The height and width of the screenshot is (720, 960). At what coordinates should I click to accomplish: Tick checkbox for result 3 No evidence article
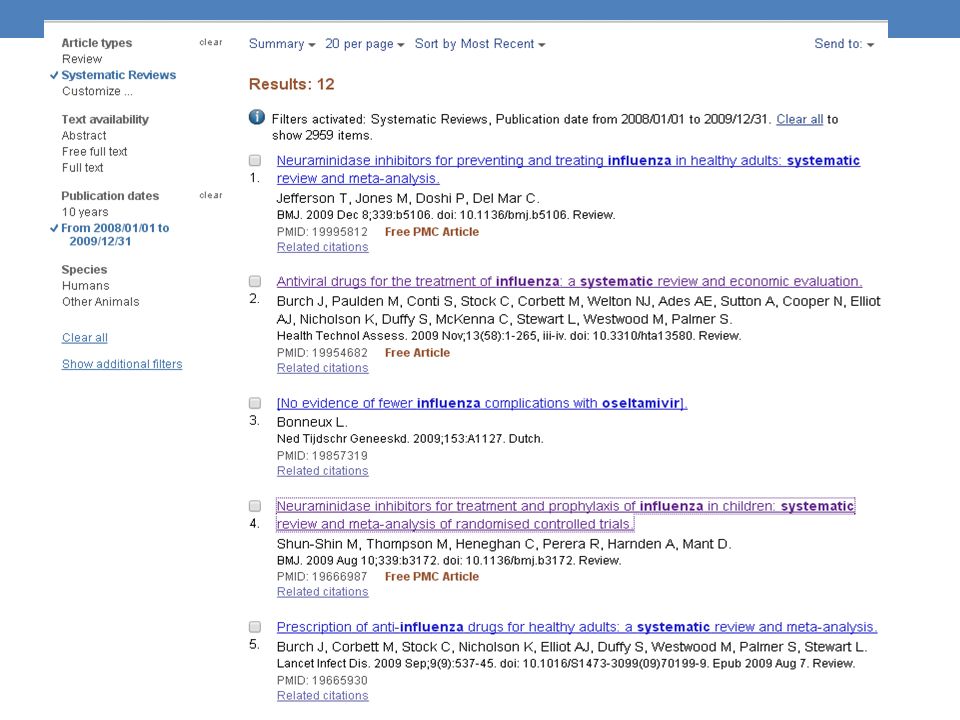click(x=255, y=403)
